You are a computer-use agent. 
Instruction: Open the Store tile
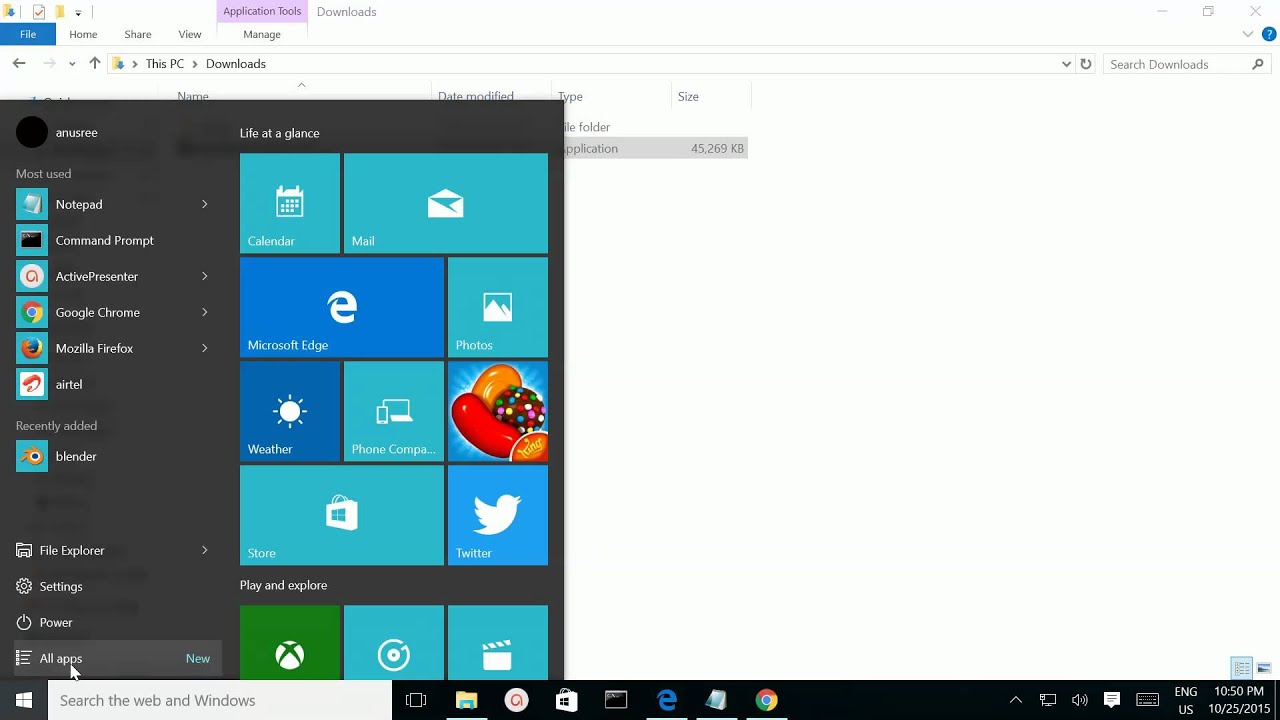click(342, 515)
